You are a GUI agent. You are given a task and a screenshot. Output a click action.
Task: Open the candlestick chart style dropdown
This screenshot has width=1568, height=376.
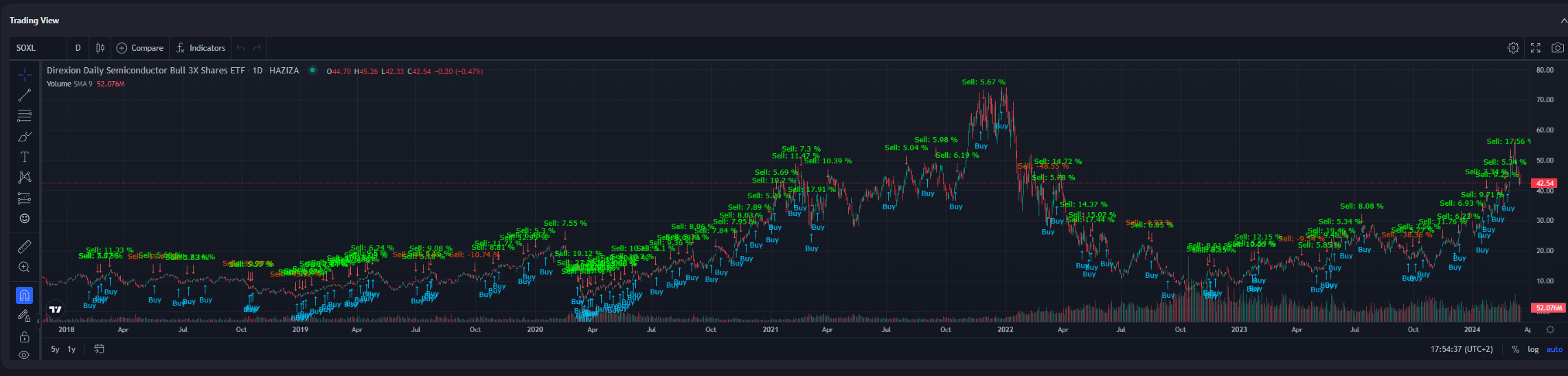click(x=100, y=48)
